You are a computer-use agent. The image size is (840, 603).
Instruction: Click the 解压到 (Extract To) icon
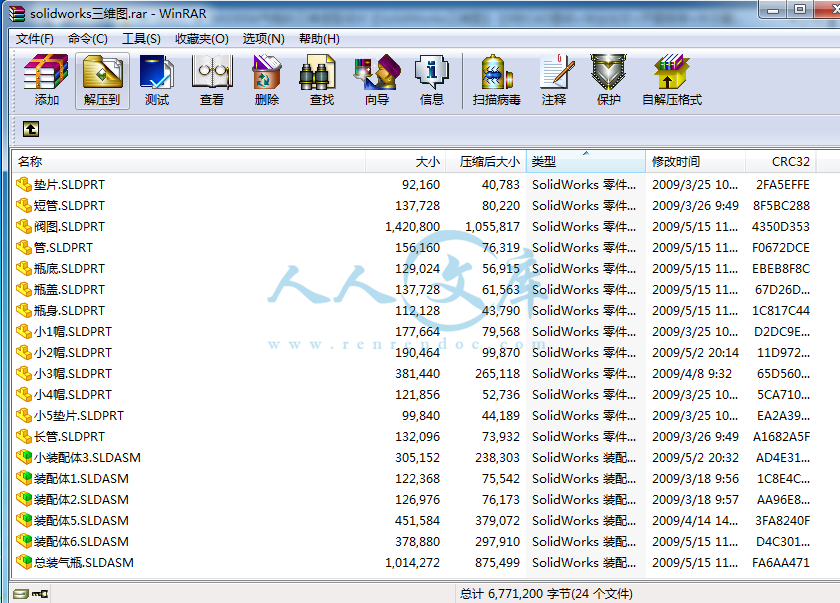[x=102, y=80]
